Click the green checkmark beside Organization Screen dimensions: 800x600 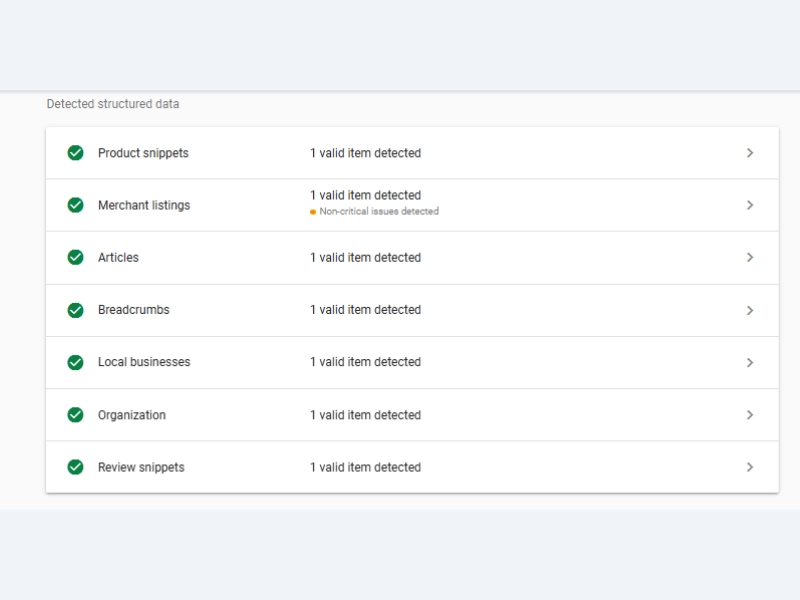tap(75, 415)
